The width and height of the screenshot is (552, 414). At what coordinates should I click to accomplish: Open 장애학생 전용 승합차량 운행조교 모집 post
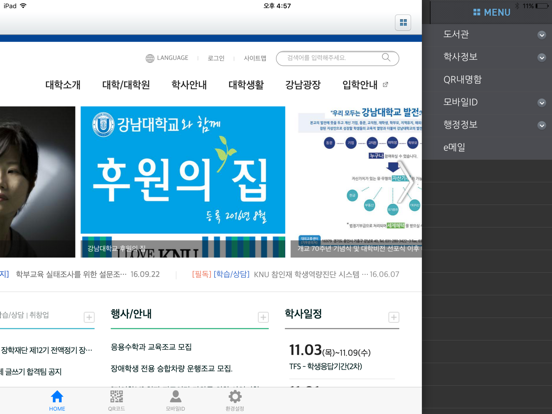point(171,369)
